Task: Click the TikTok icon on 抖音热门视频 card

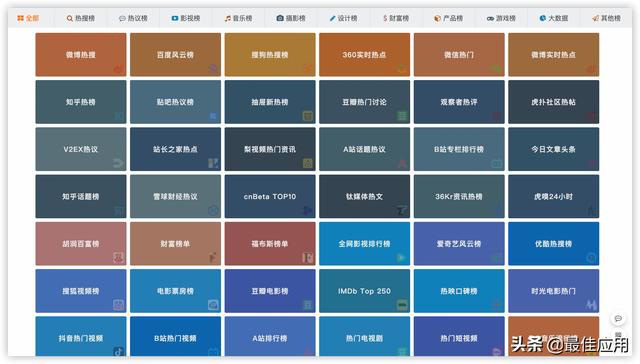Action: (x=119, y=351)
